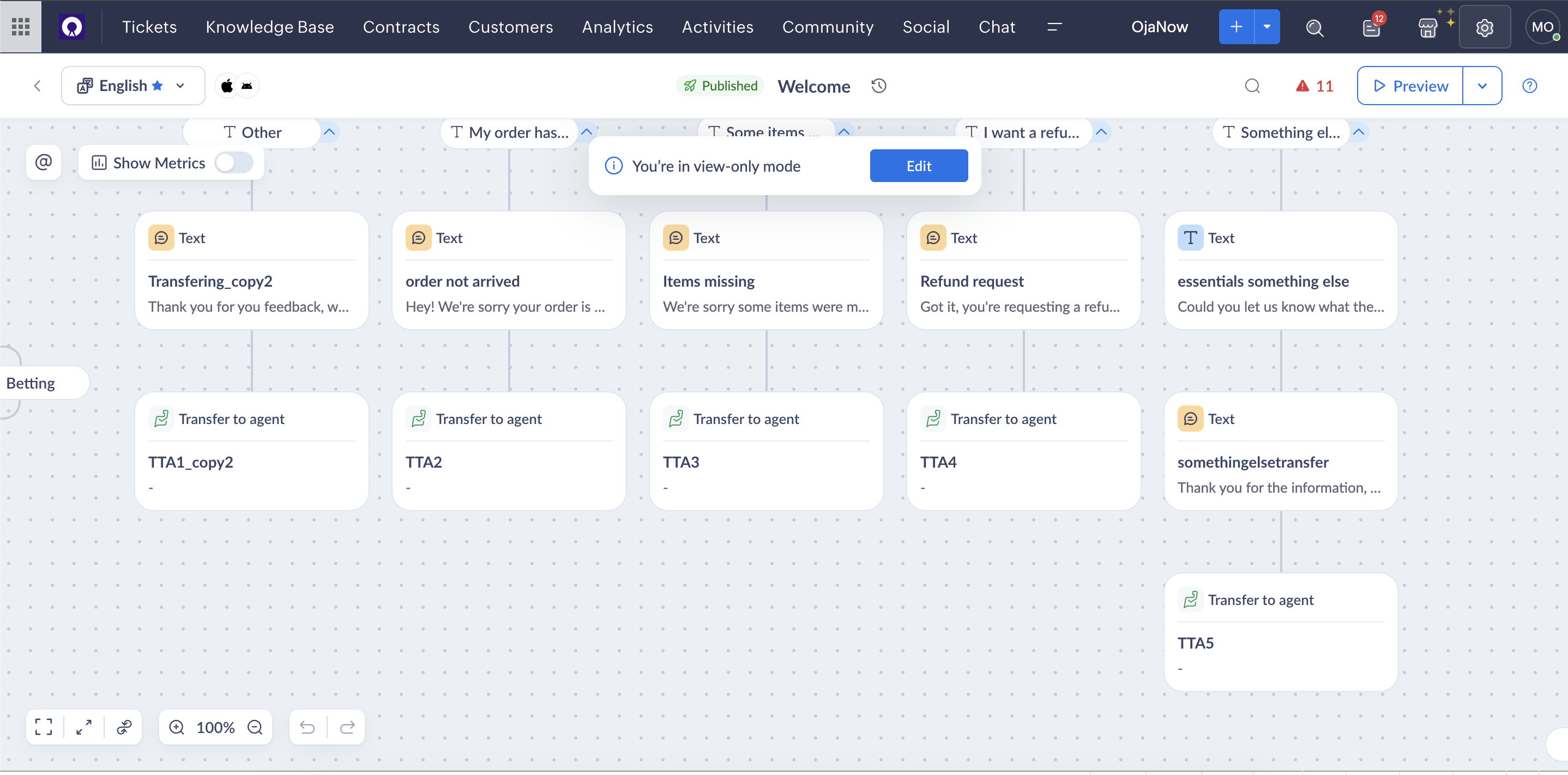Select the TTA5 Transfer to agent node
This screenshot has width=1568, height=775.
click(1280, 632)
